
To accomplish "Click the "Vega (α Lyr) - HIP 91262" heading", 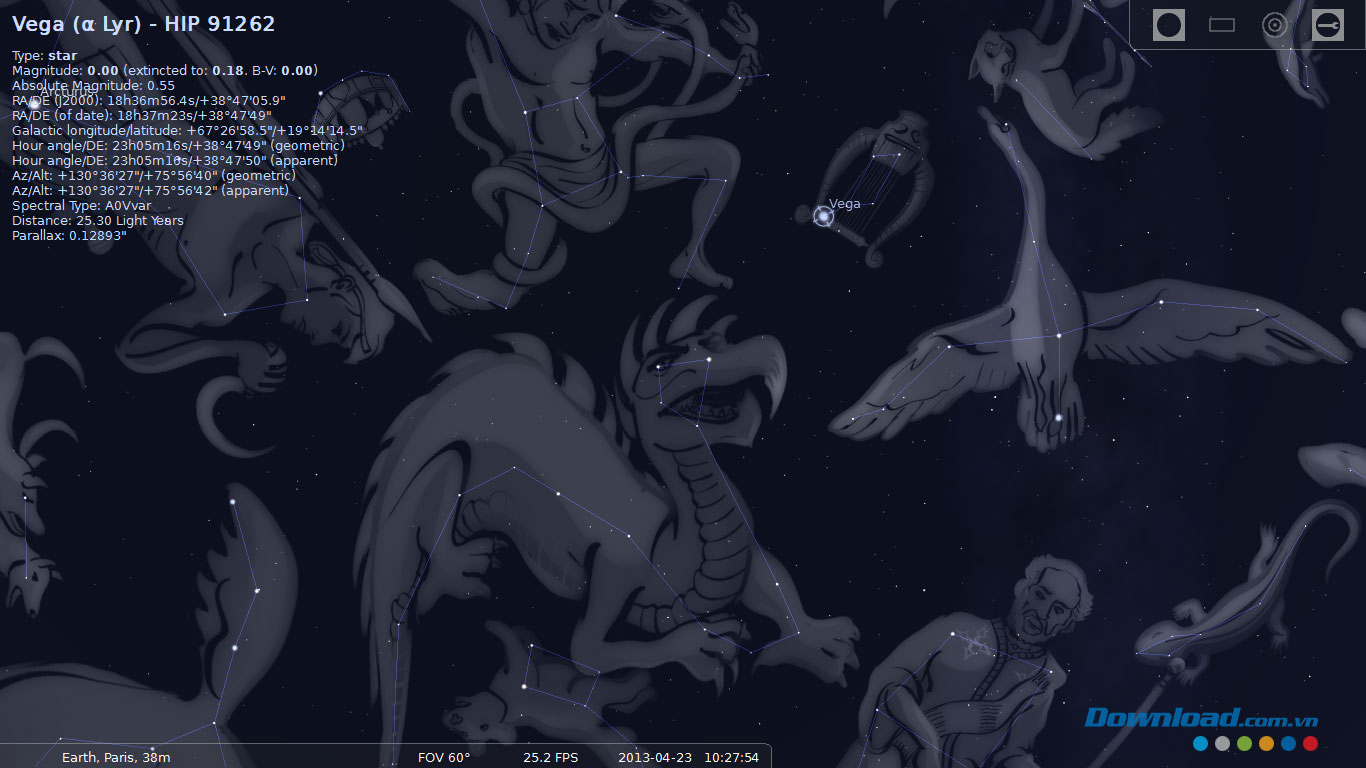I will pos(143,24).
